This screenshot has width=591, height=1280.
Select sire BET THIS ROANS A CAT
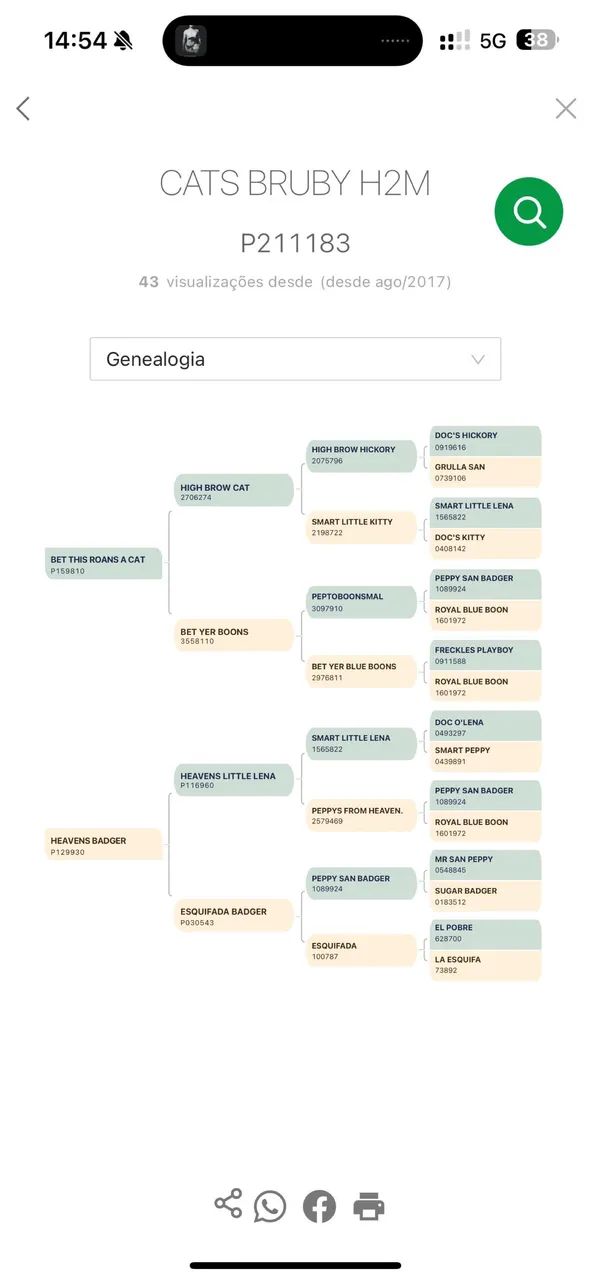[104, 564]
